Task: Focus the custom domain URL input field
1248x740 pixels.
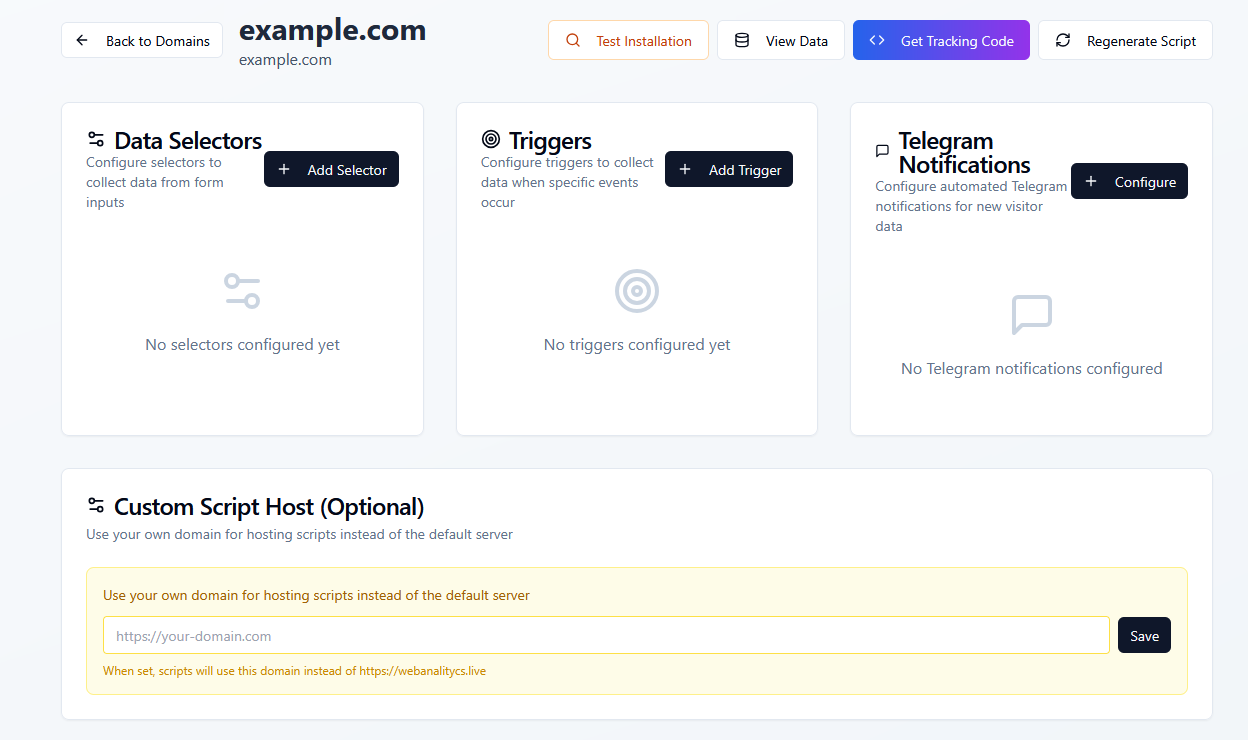Action: point(606,636)
